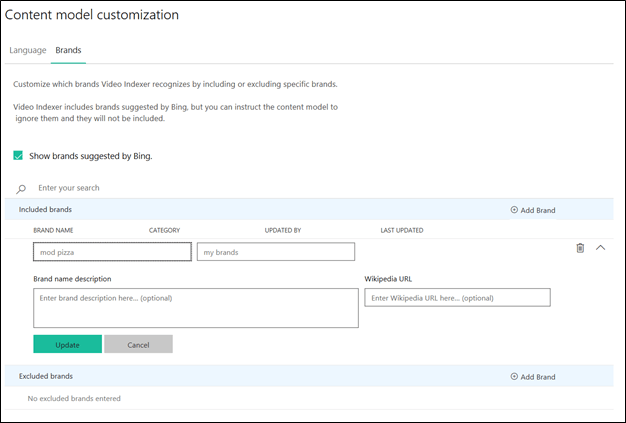
Task: Click the 'Brand name description' label
Action: pos(72,279)
